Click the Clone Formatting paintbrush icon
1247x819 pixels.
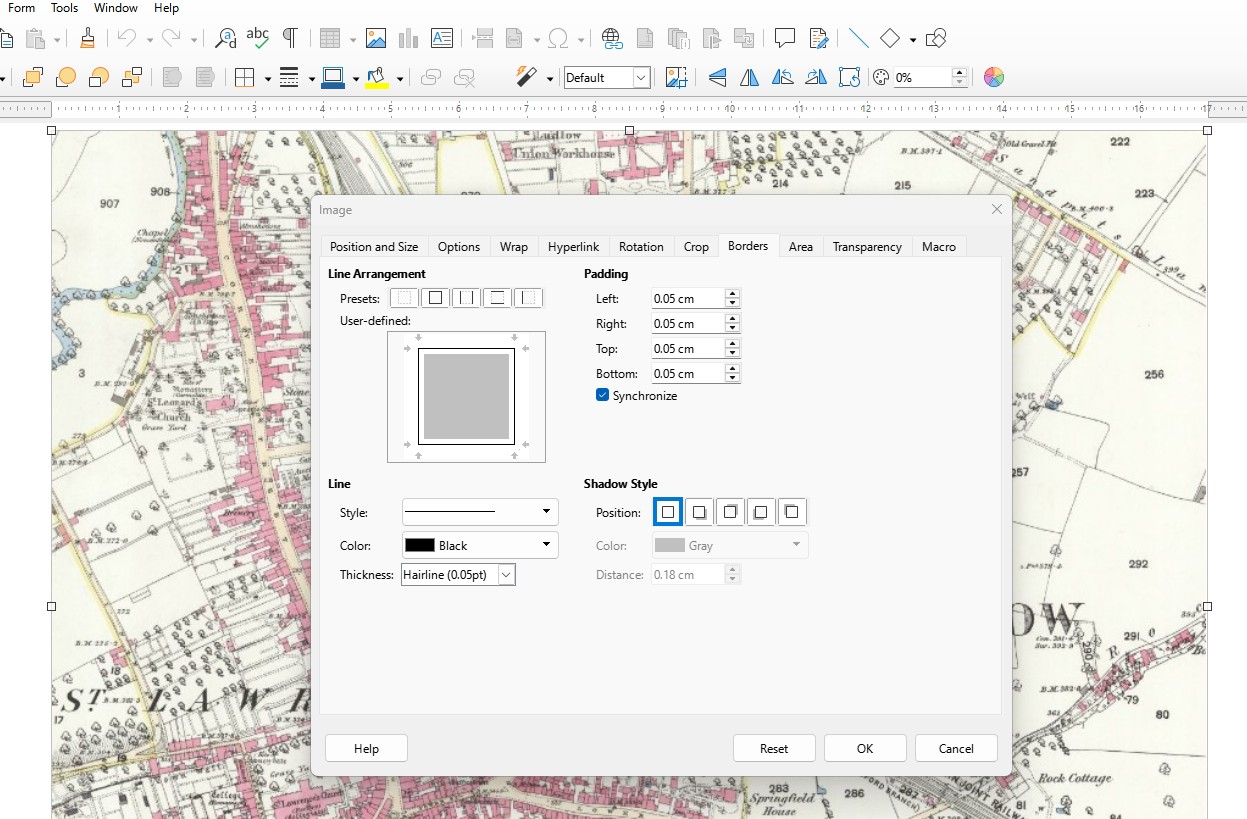coord(88,39)
